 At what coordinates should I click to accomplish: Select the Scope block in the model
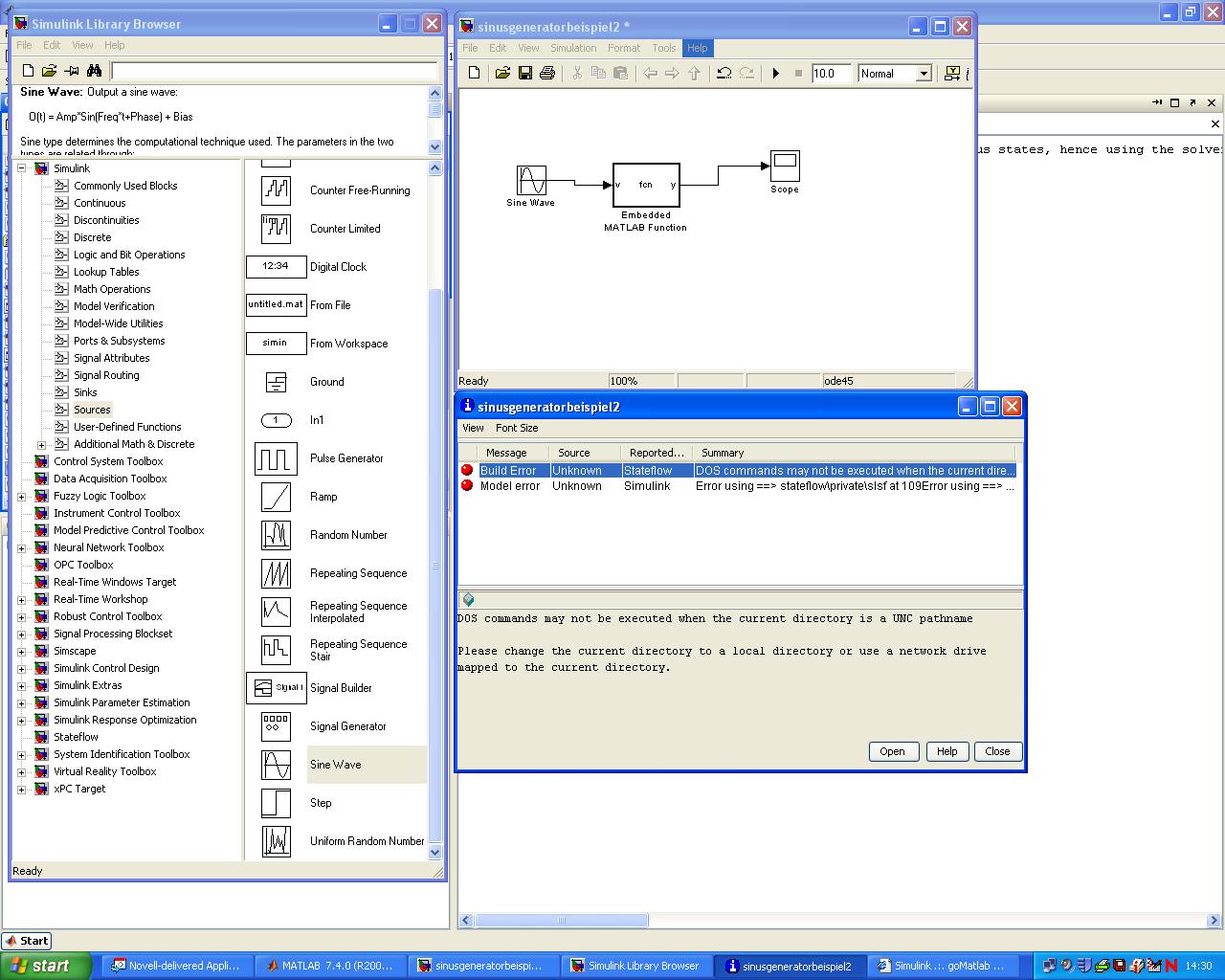(785, 166)
